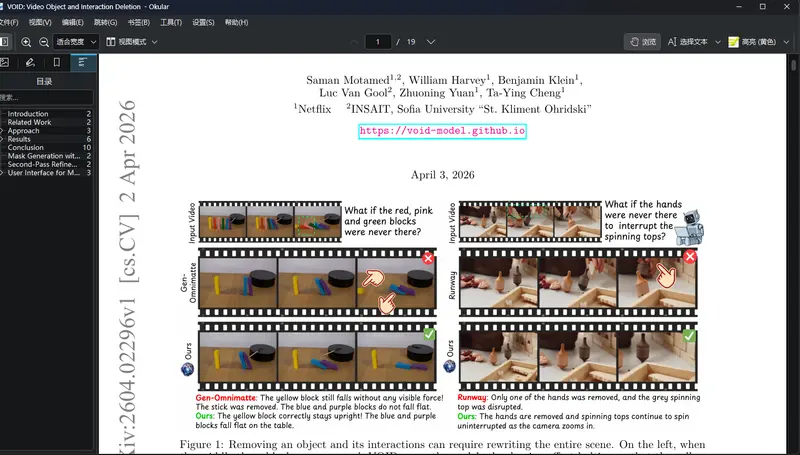Jump to the Results section
Screen dimensions: 800x455
point(19,139)
